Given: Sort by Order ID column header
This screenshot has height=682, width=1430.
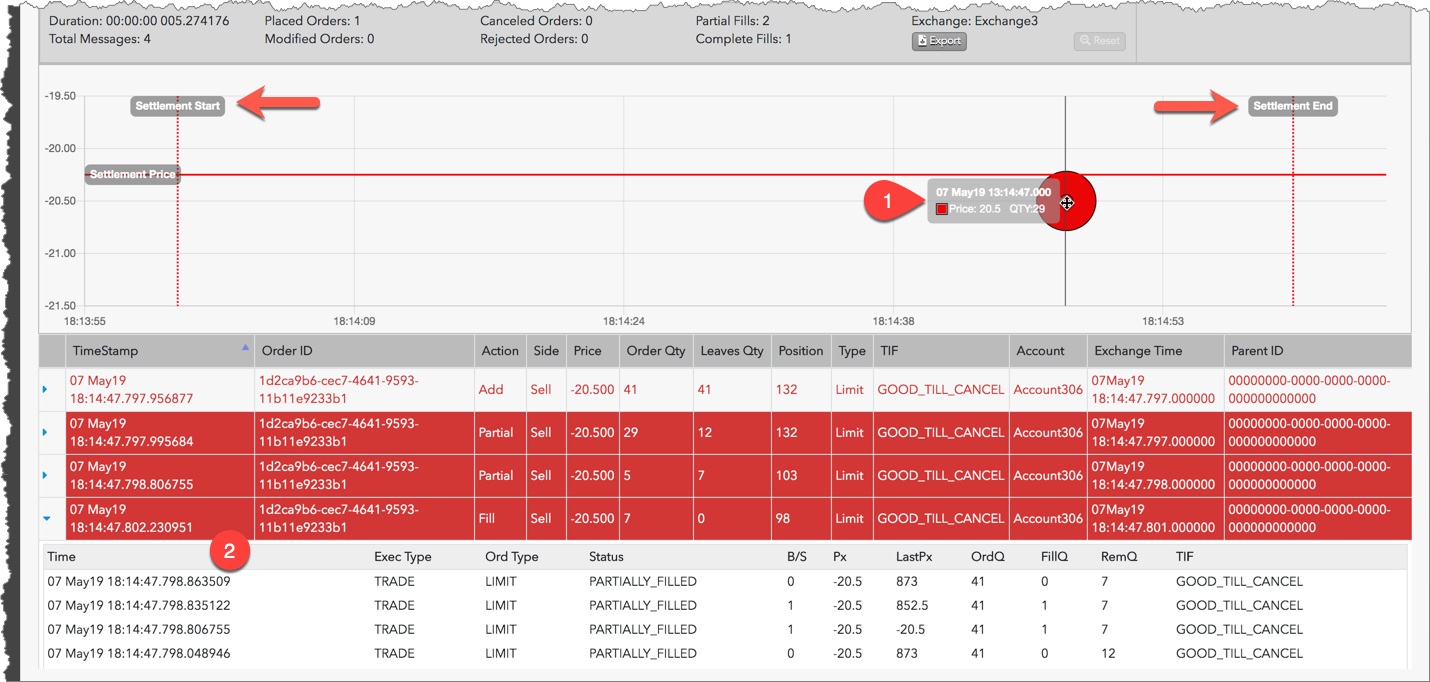Looking at the screenshot, I should pos(286,351).
